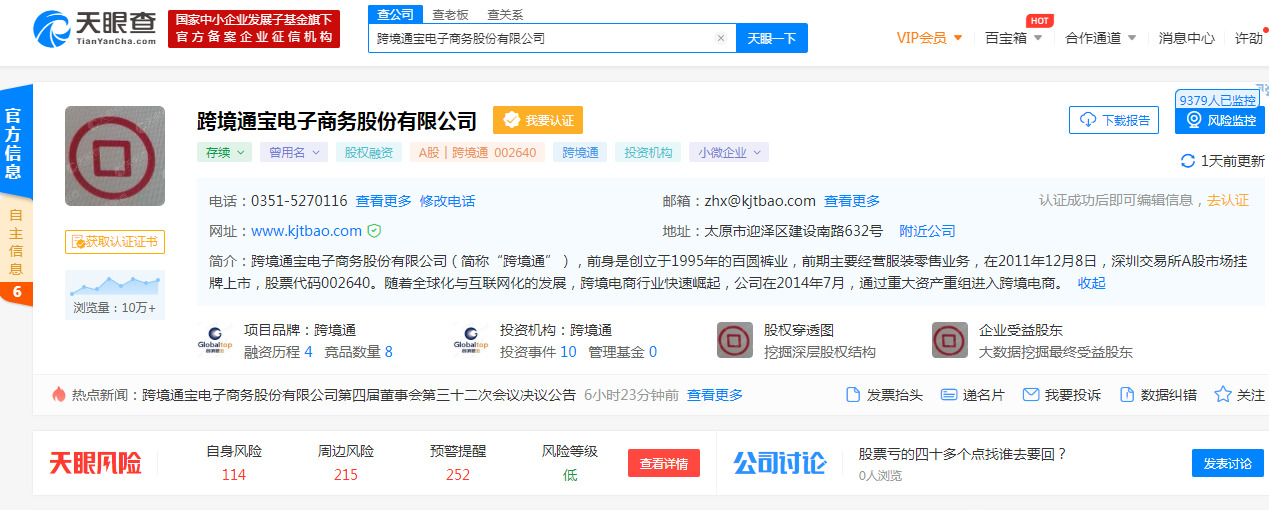Collapse the company intro with 收起
The width and height of the screenshot is (1269, 510).
1091,283
